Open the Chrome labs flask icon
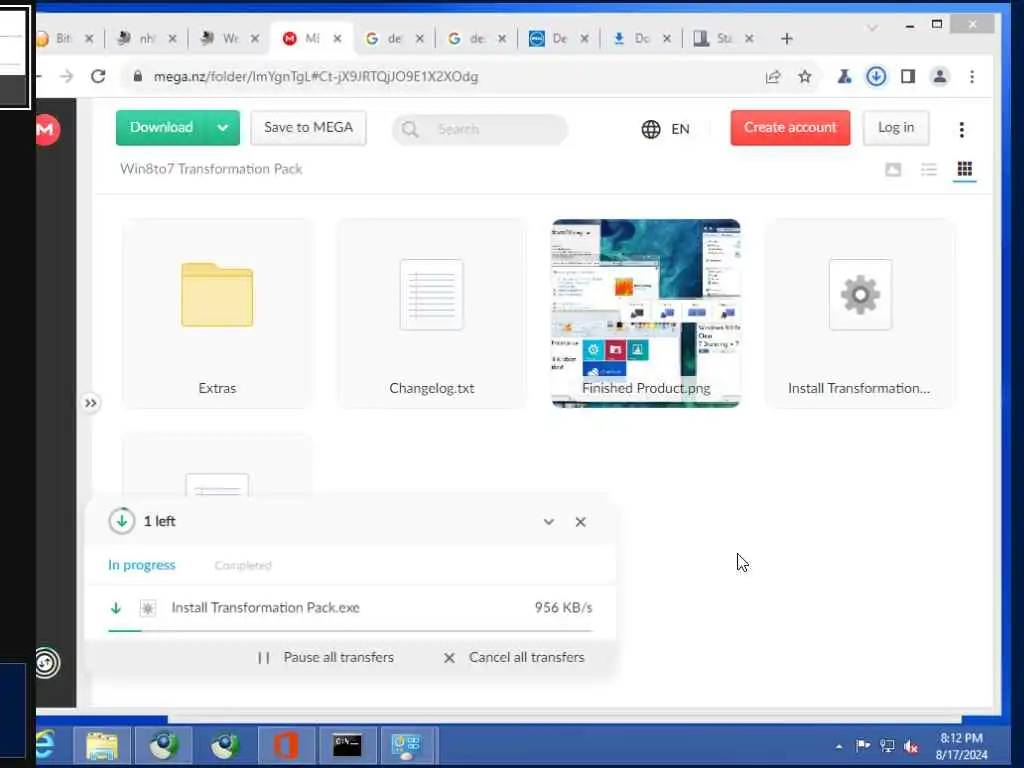Viewport: 1024px width, 768px height. click(844, 77)
